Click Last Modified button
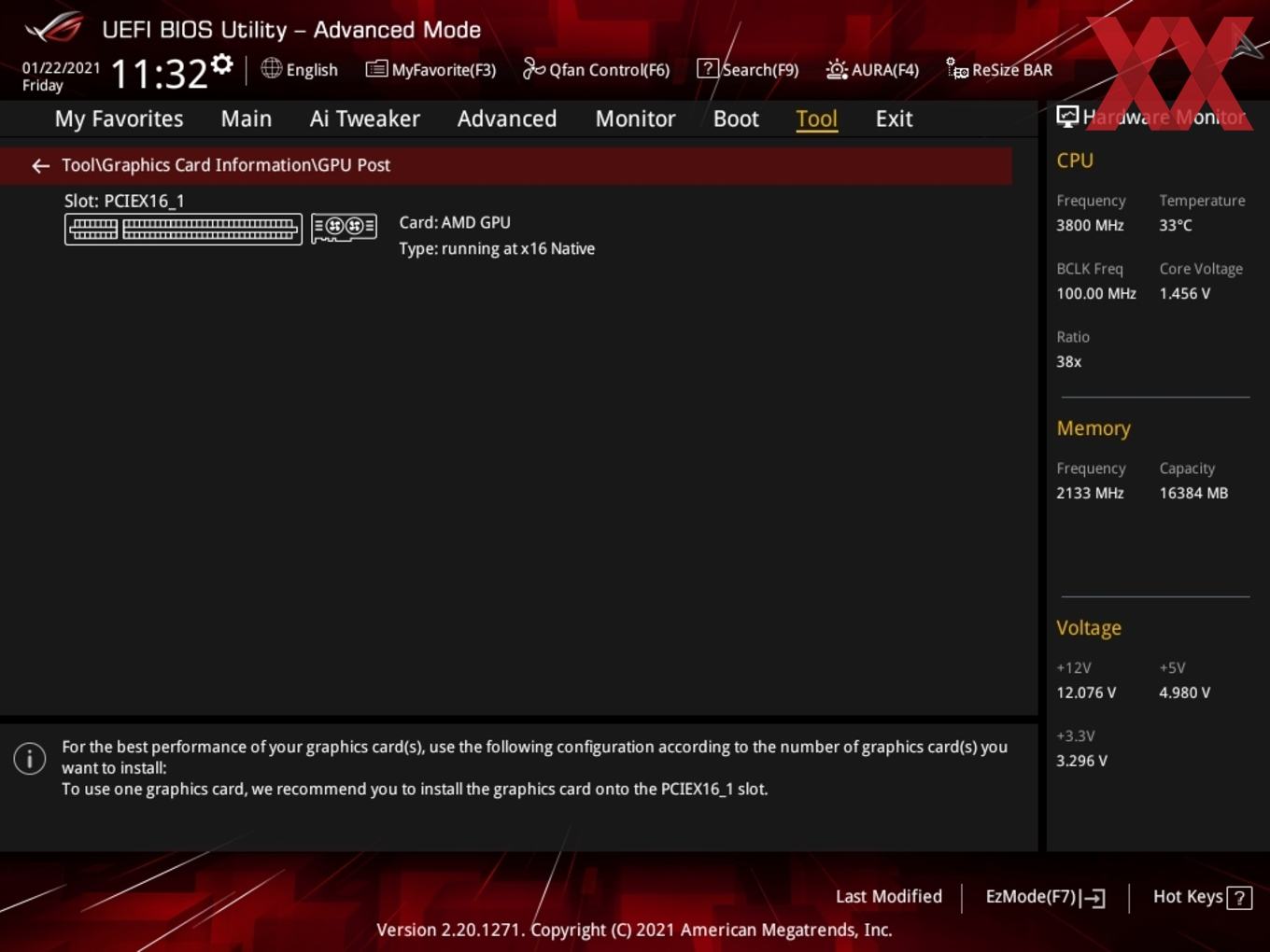 point(889,897)
